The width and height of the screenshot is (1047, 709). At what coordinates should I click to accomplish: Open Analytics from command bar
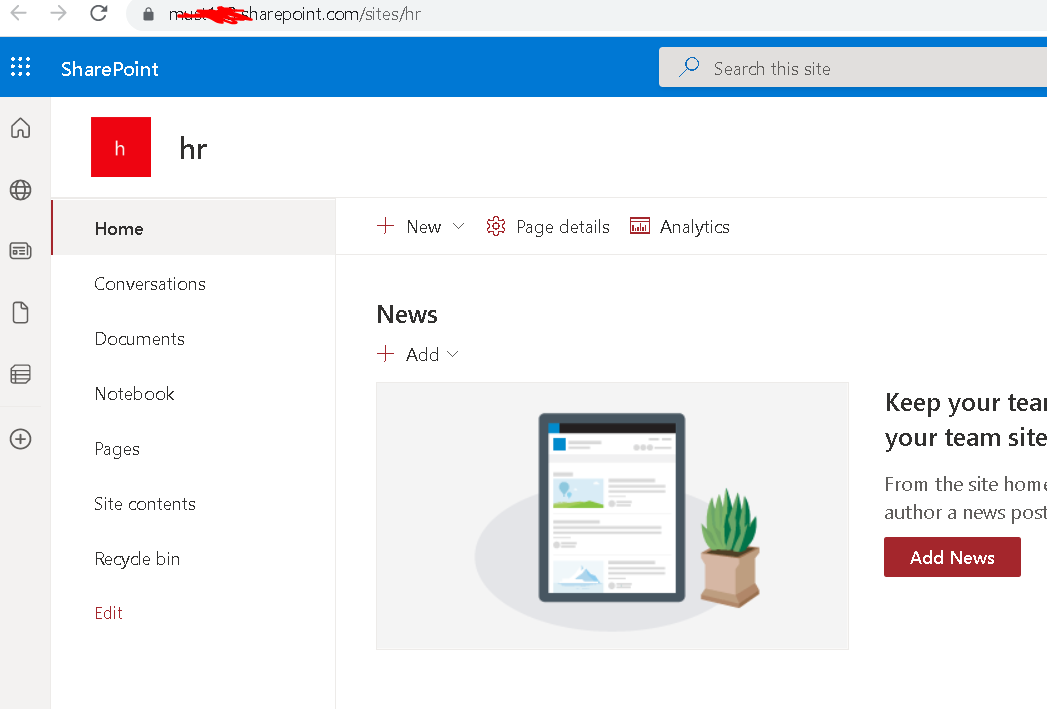pos(679,227)
